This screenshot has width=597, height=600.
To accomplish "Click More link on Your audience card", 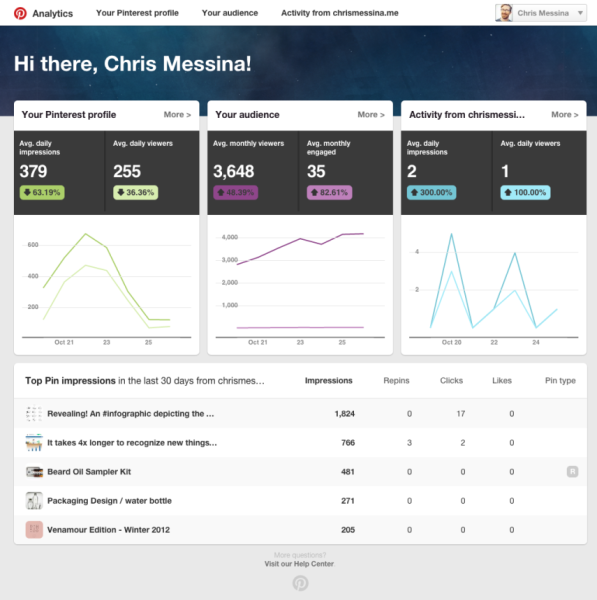I will (x=371, y=114).
